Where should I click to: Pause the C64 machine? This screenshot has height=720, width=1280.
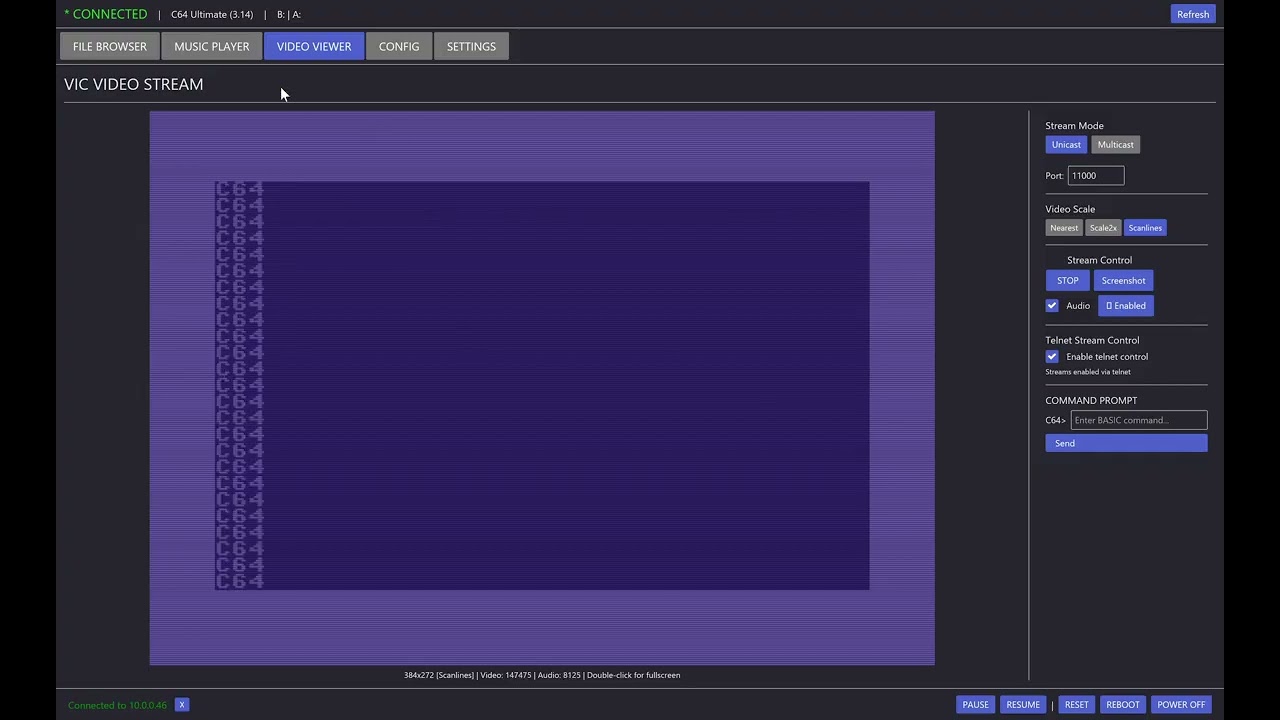point(975,705)
